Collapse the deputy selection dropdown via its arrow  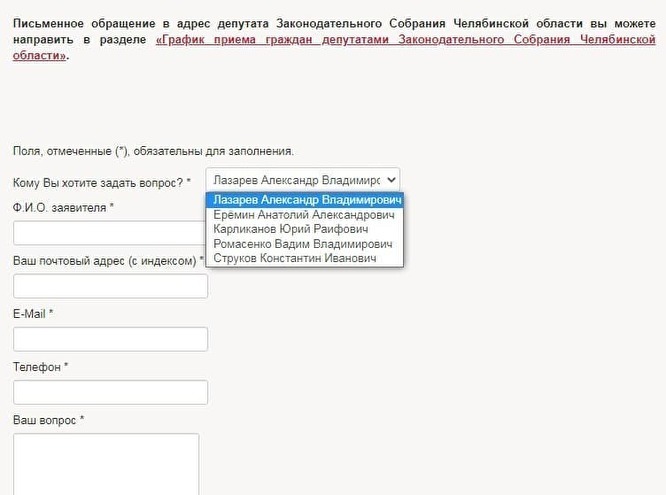pyautogui.click(x=390, y=180)
